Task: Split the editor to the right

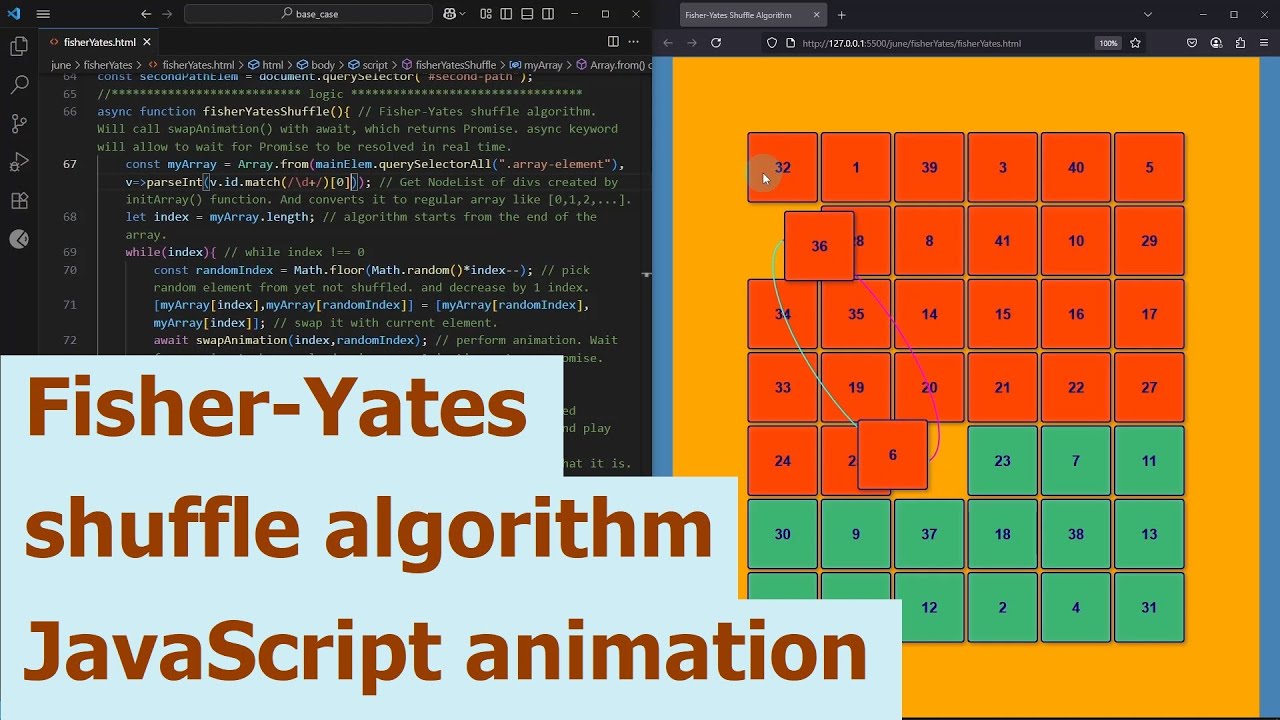Action: pyautogui.click(x=613, y=41)
